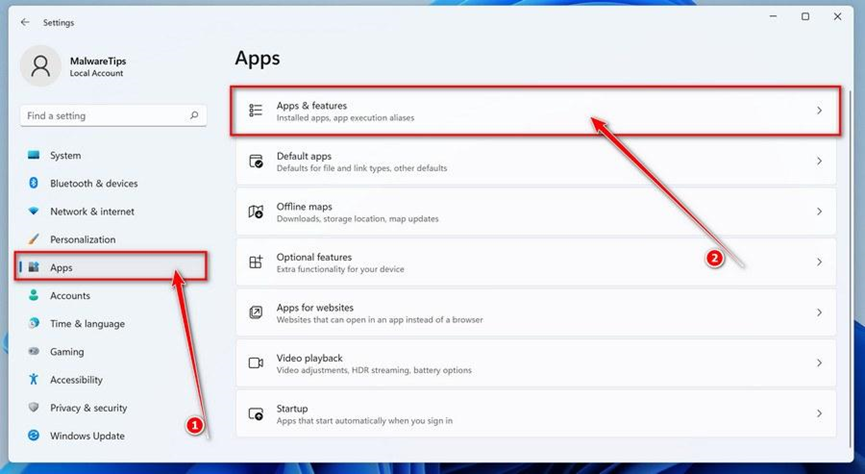865x474 pixels.
Task: Close the Settings window
Action: [837, 17]
